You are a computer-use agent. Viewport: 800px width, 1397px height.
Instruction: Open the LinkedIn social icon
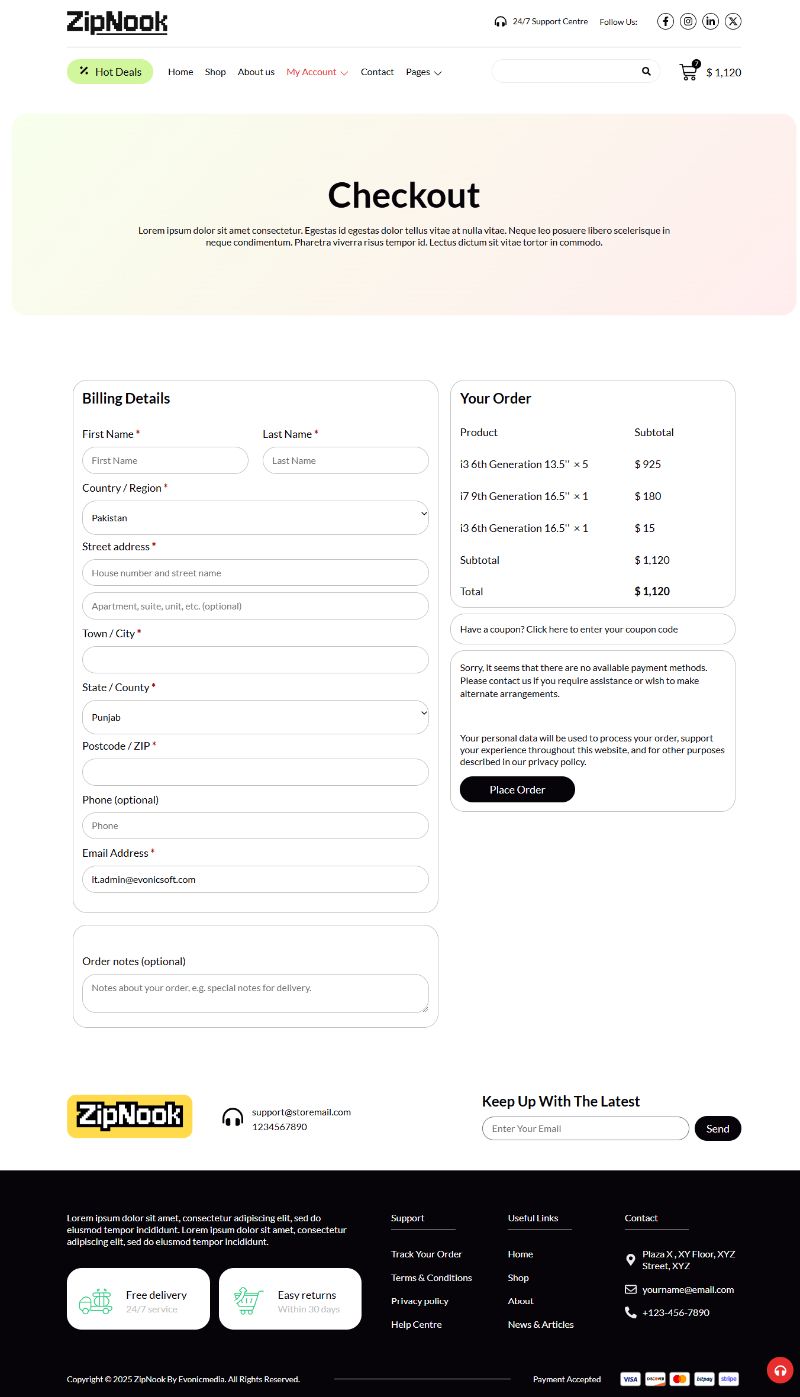point(711,21)
